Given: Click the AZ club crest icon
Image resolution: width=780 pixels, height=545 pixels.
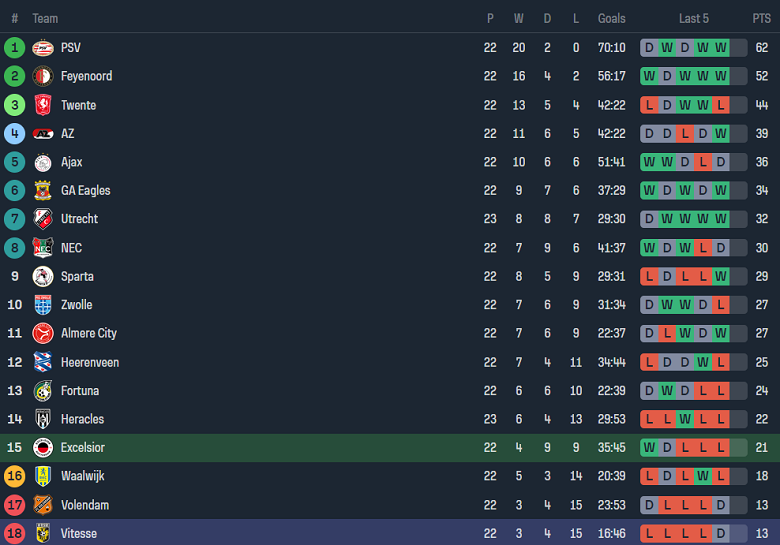Looking at the screenshot, I should click(42, 133).
